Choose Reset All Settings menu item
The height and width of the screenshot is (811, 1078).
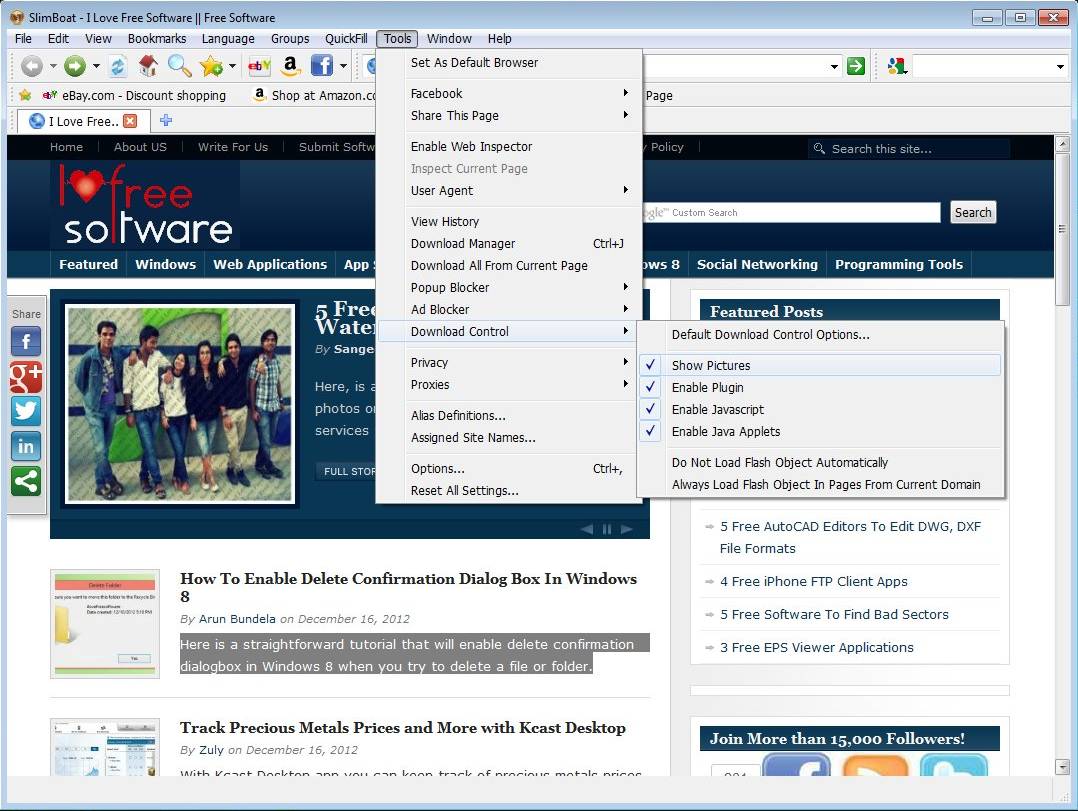507,489
